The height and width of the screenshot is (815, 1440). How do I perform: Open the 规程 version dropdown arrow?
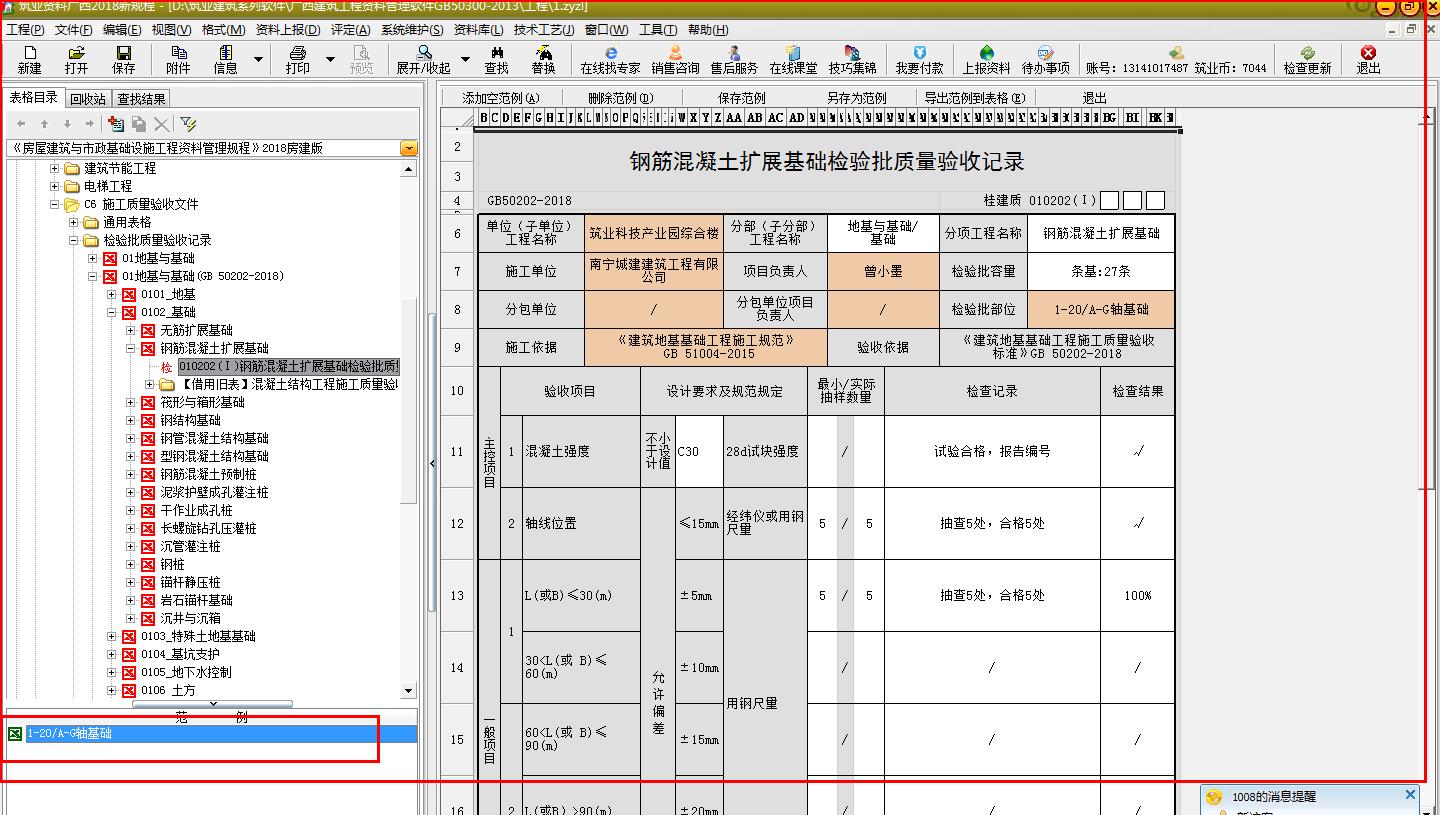click(x=408, y=148)
